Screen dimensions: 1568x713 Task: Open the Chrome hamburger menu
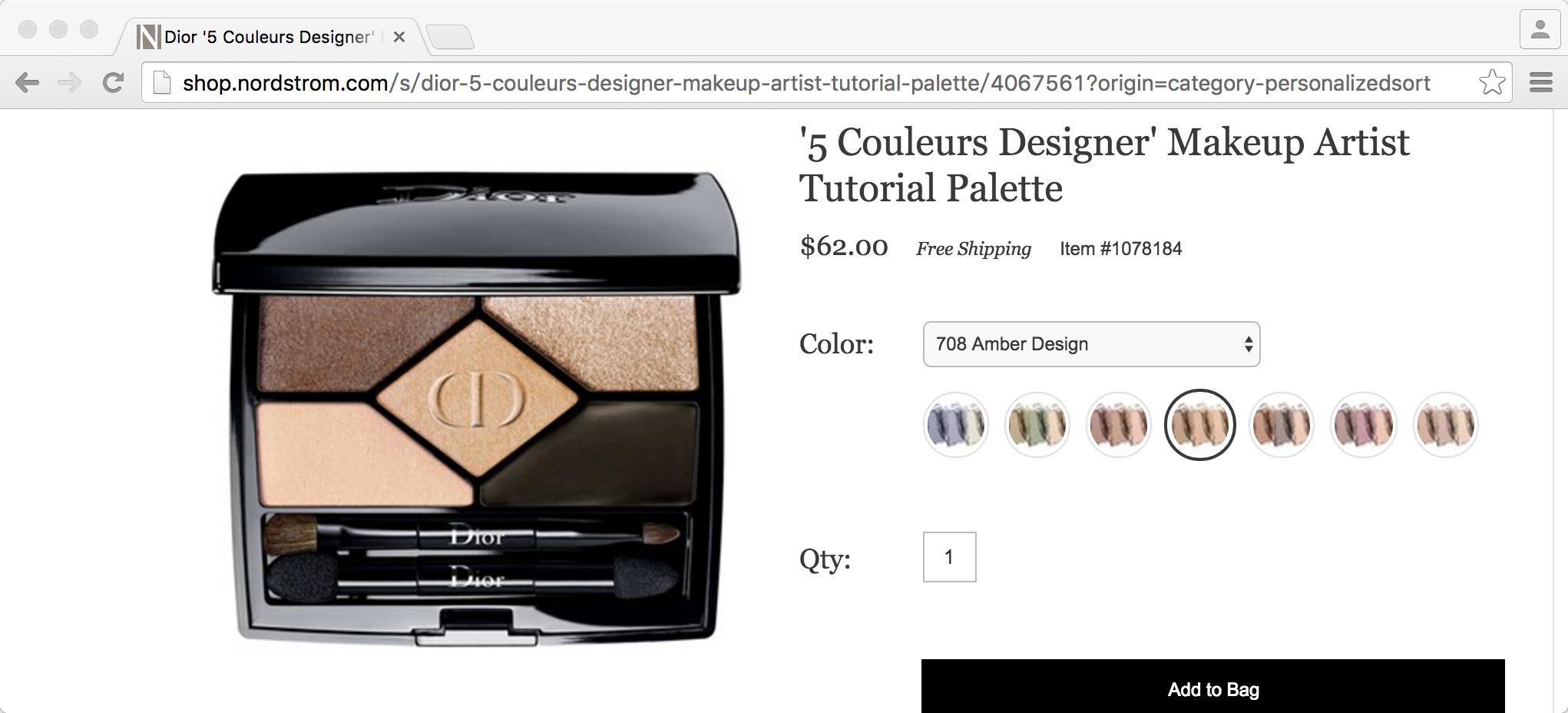point(1540,82)
